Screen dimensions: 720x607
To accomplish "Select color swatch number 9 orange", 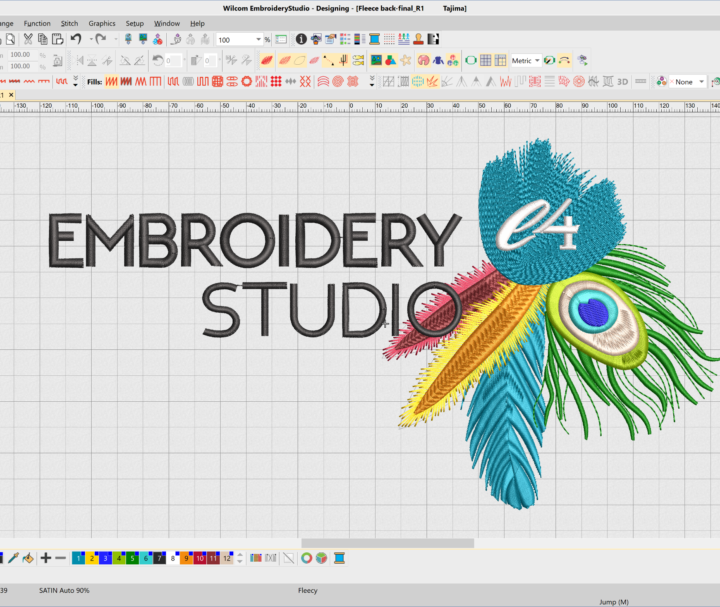I will pyautogui.click(x=186, y=558).
